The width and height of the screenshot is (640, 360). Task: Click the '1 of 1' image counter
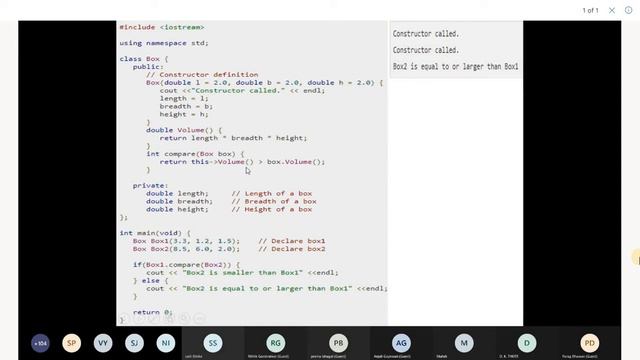590,10
